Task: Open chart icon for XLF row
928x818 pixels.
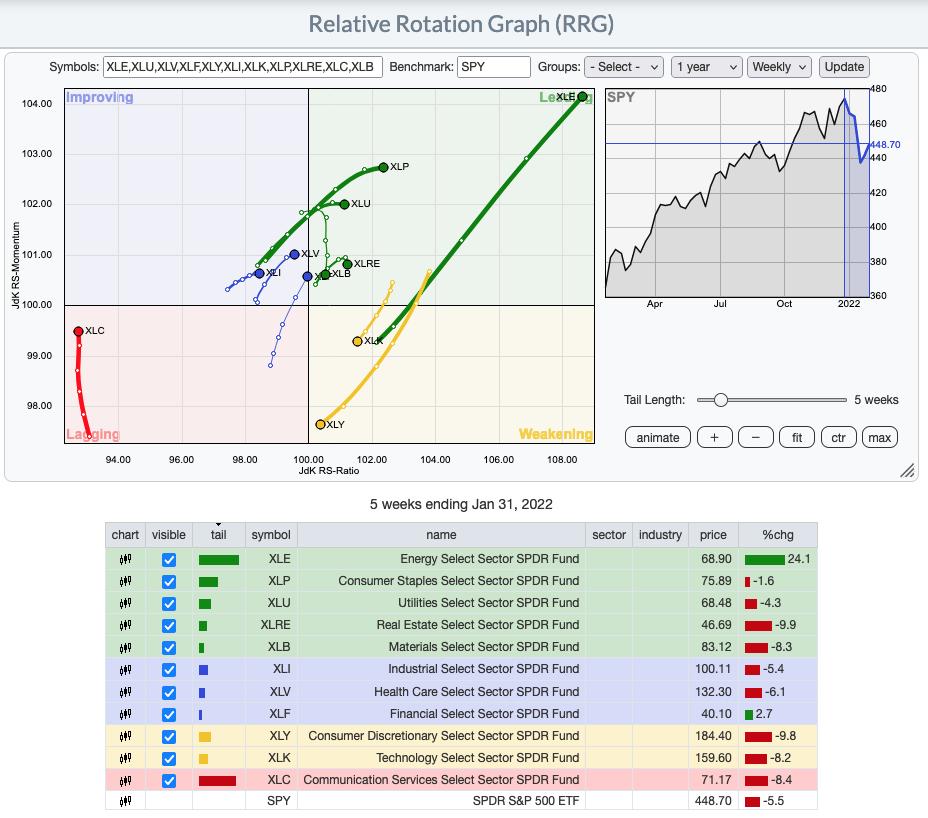Action: point(125,714)
